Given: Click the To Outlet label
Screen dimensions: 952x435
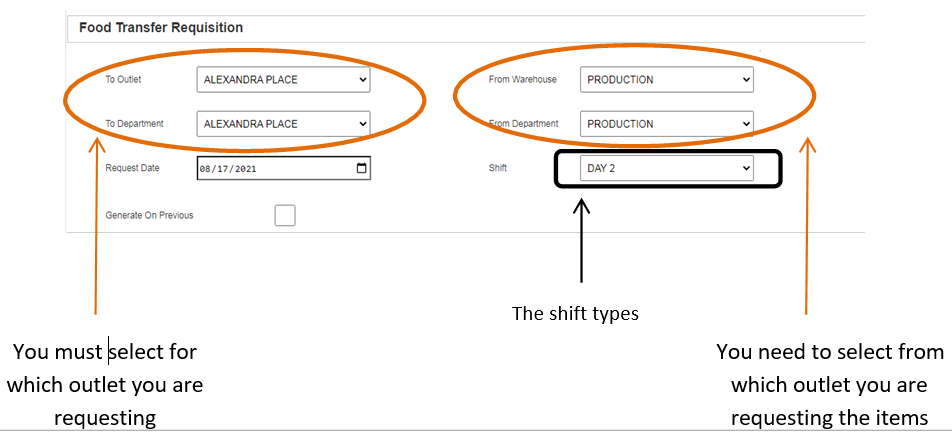Looking at the screenshot, I should [x=124, y=79].
